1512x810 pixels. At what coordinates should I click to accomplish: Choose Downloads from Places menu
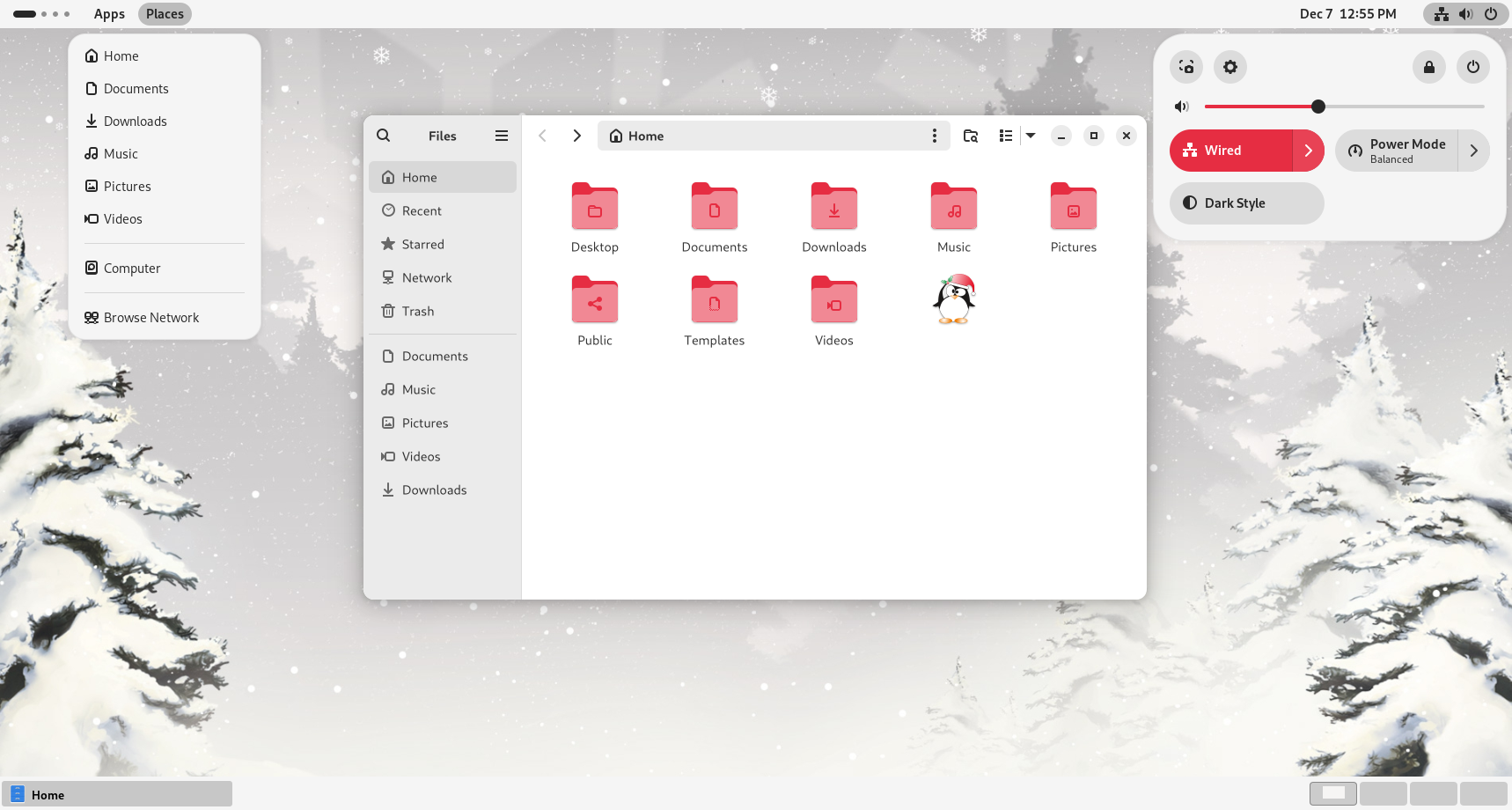coord(165,121)
